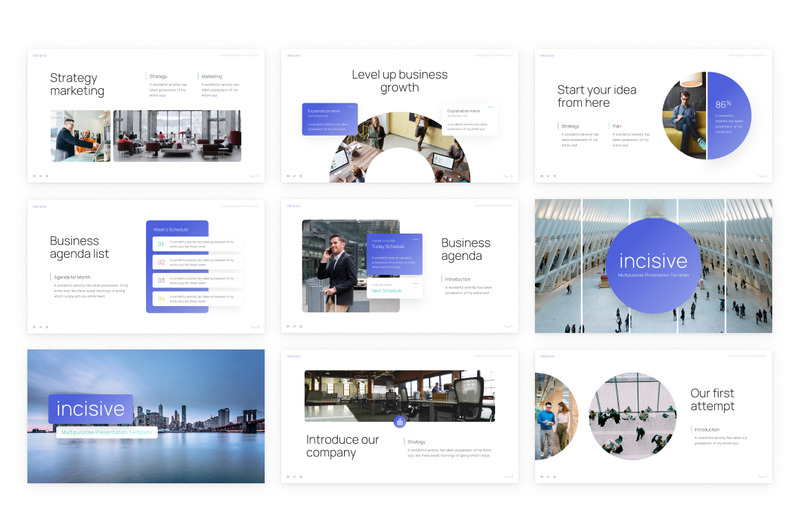Viewport: 800px width, 532px height.
Task: Click the 'Plan' column label on idea slide
Action: point(617,126)
